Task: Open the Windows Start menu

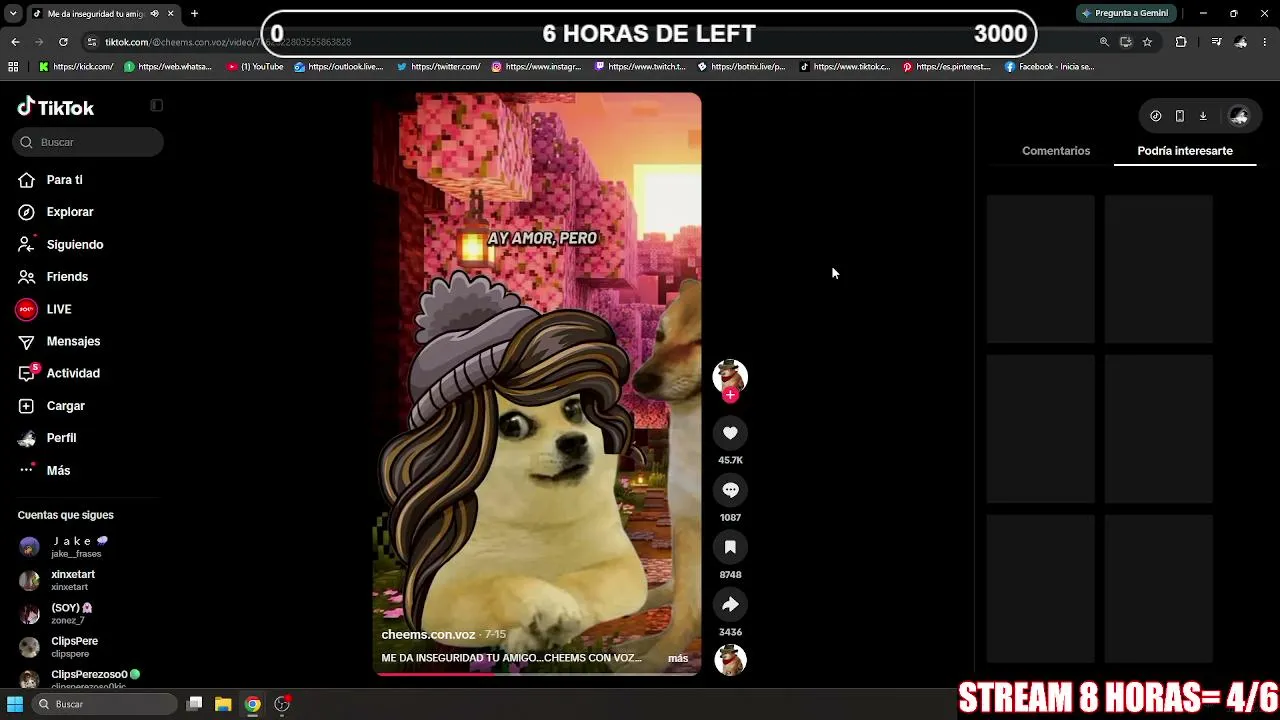Action: click(15, 704)
